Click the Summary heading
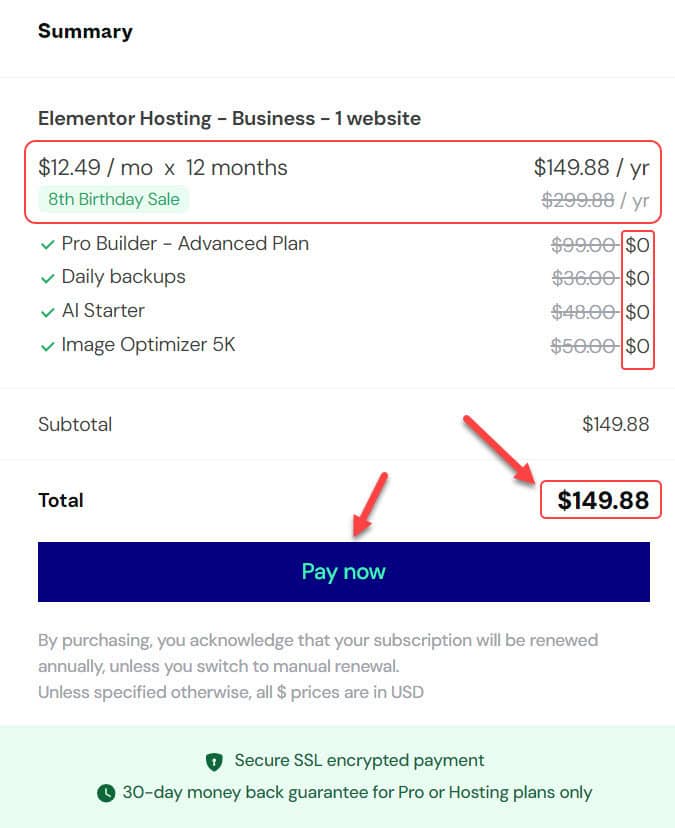675x828 pixels. click(85, 31)
